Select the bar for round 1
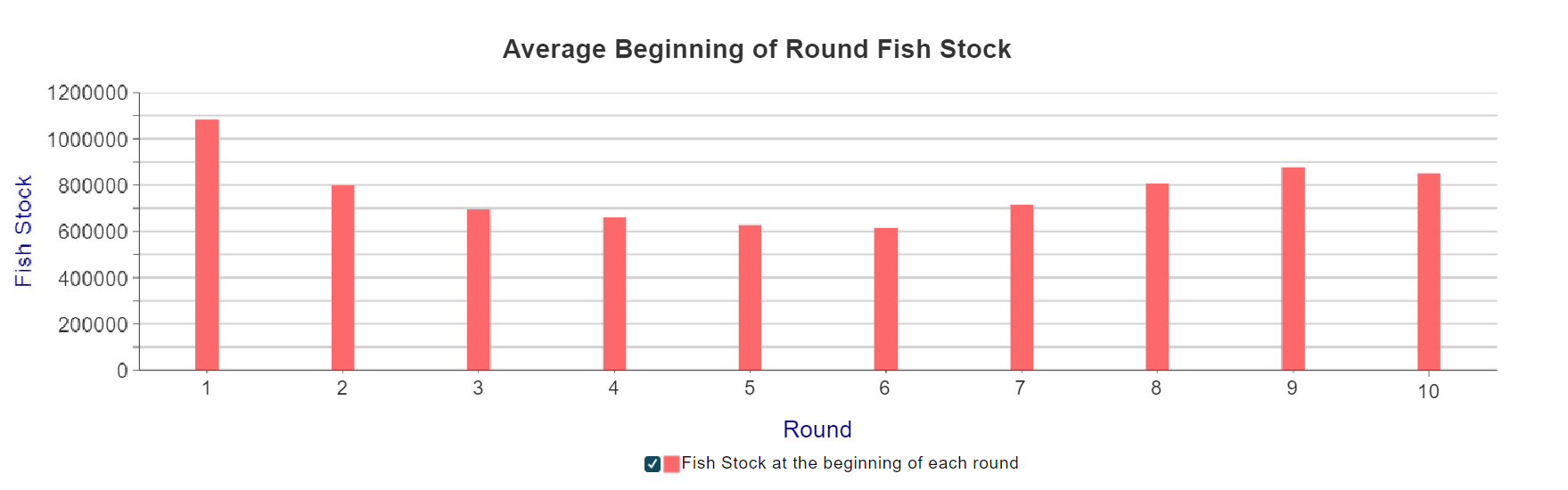1568x490 pixels. tap(207, 245)
